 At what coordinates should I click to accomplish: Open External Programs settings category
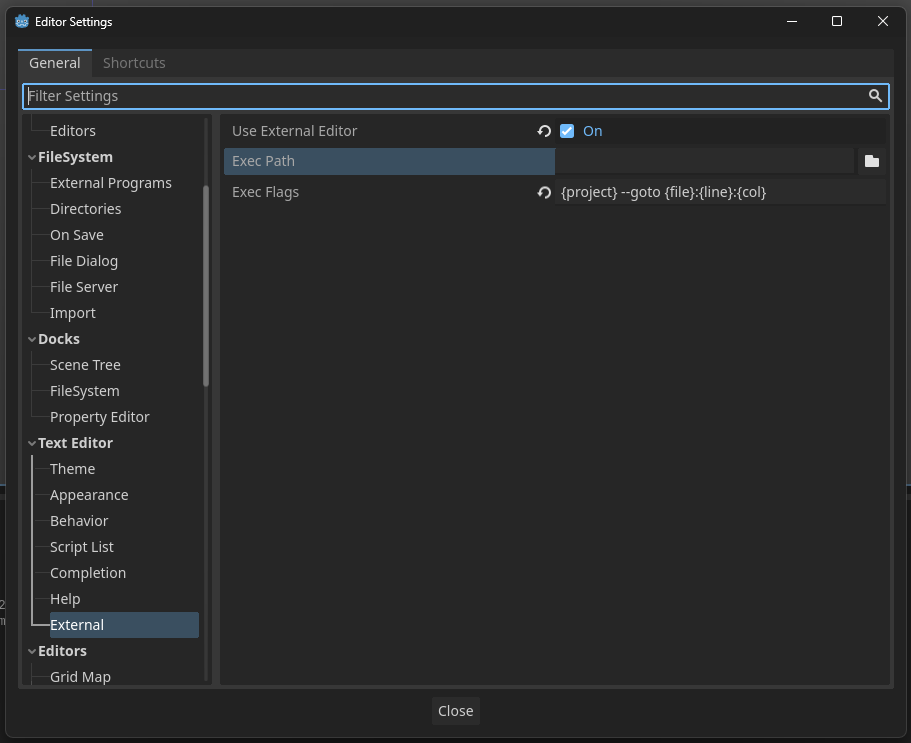[111, 183]
